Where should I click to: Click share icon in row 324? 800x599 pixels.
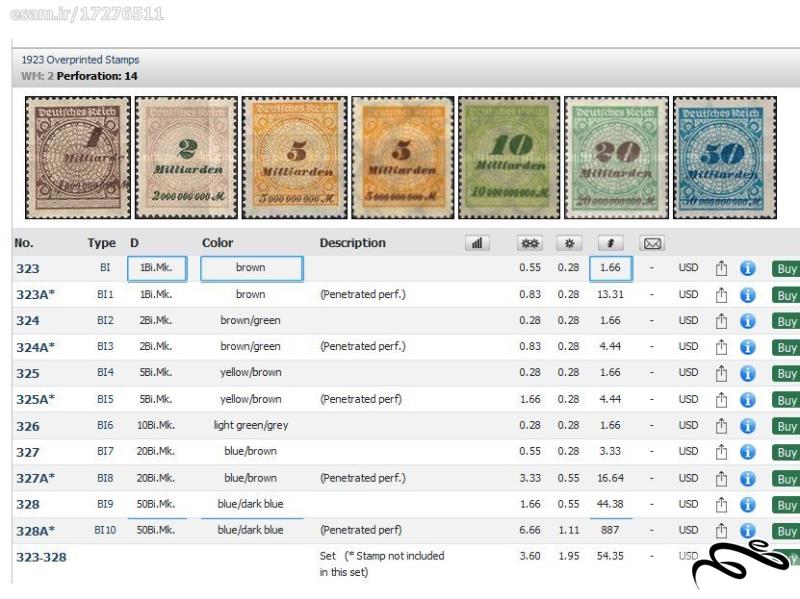coord(721,321)
